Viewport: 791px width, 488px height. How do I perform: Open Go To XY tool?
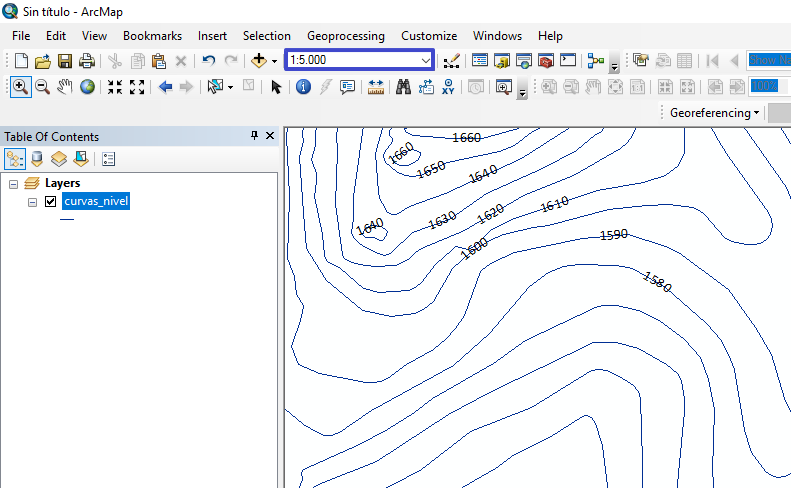(x=449, y=87)
